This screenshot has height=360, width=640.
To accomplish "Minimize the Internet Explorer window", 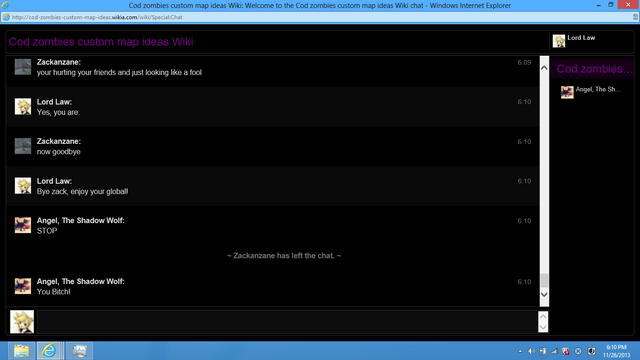I will [598, 5].
